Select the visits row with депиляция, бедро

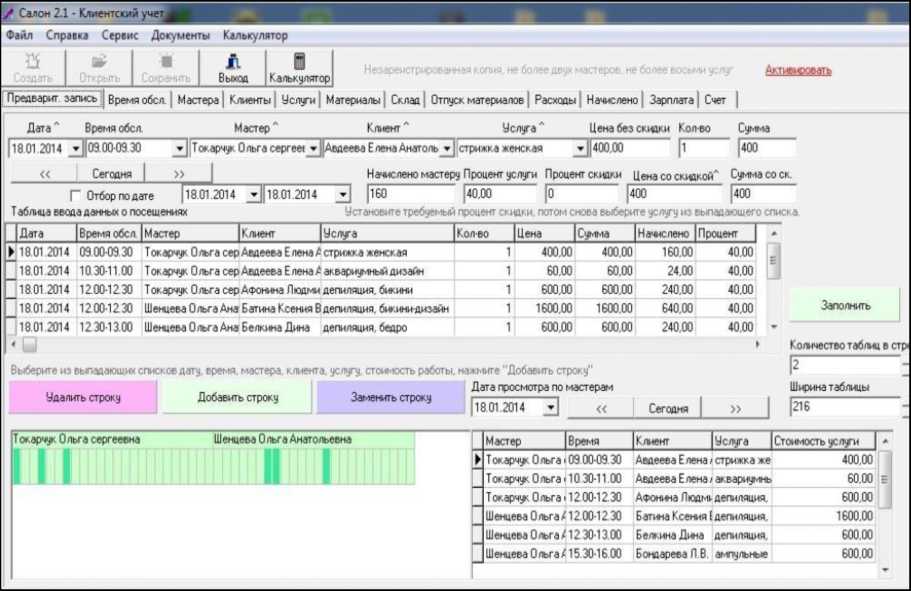pyautogui.click(x=381, y=327)
